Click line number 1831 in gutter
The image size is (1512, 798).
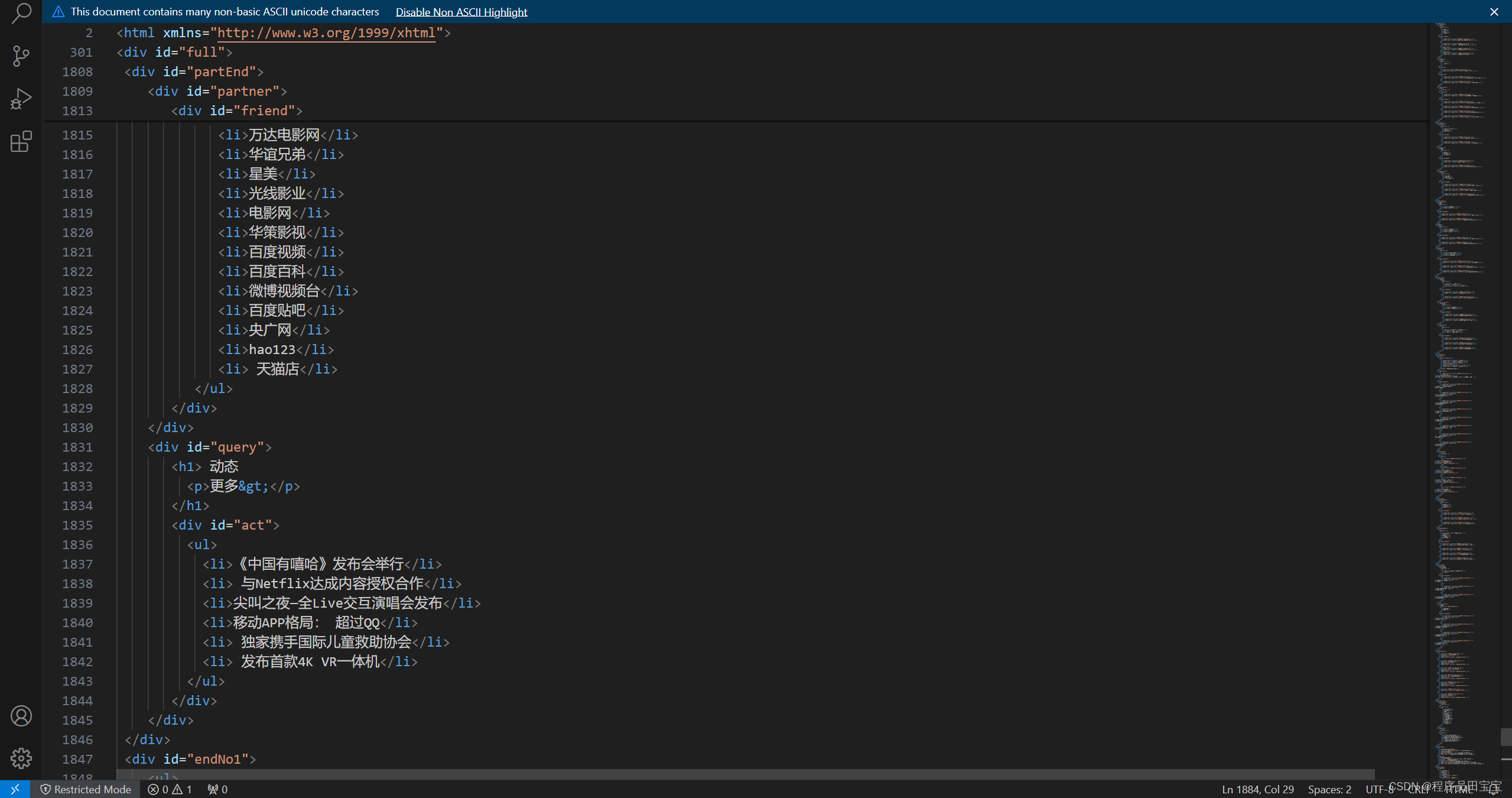[77, 447]
